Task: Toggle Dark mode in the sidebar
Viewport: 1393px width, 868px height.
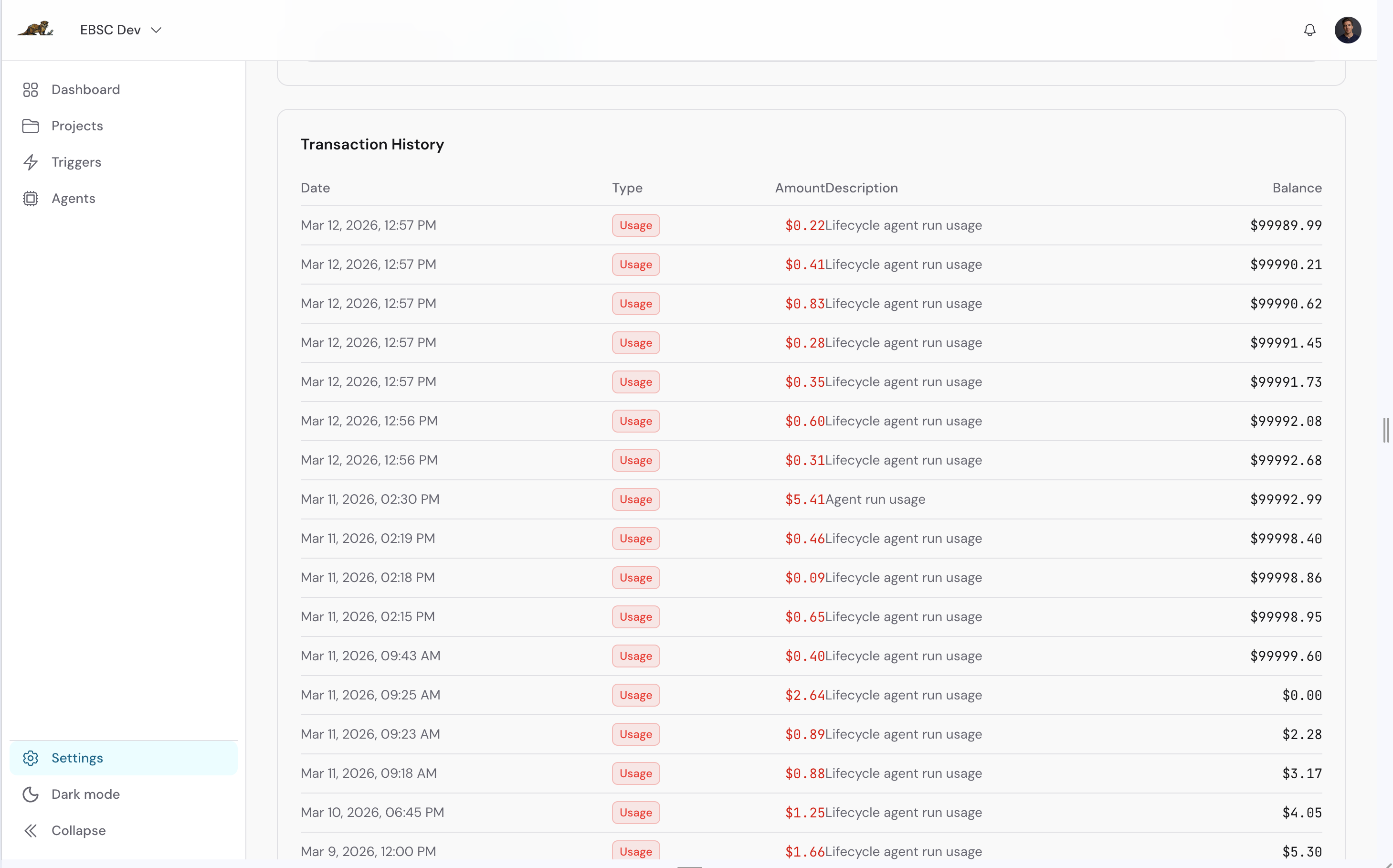Action: (85, 794)
